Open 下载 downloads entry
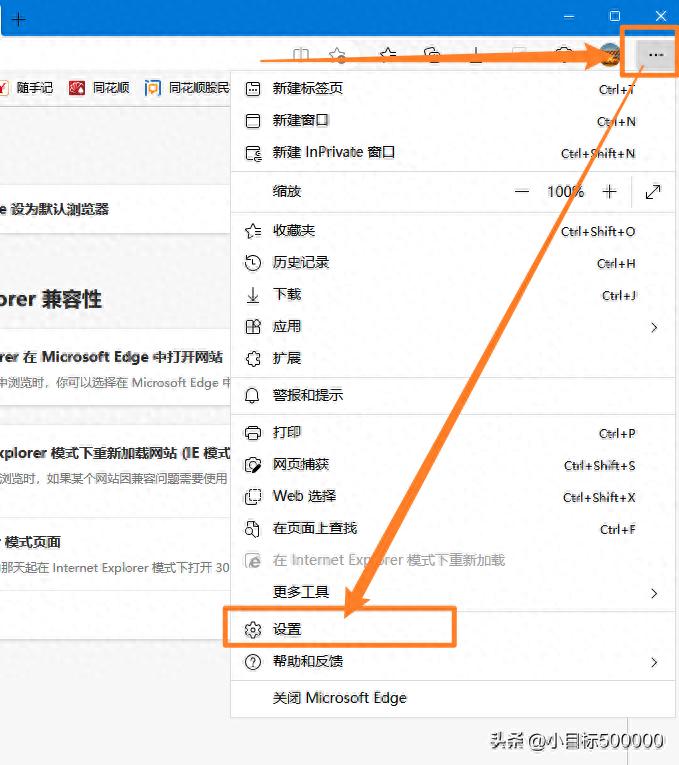This screenshot has height=765, width=679. click(287, 295)
